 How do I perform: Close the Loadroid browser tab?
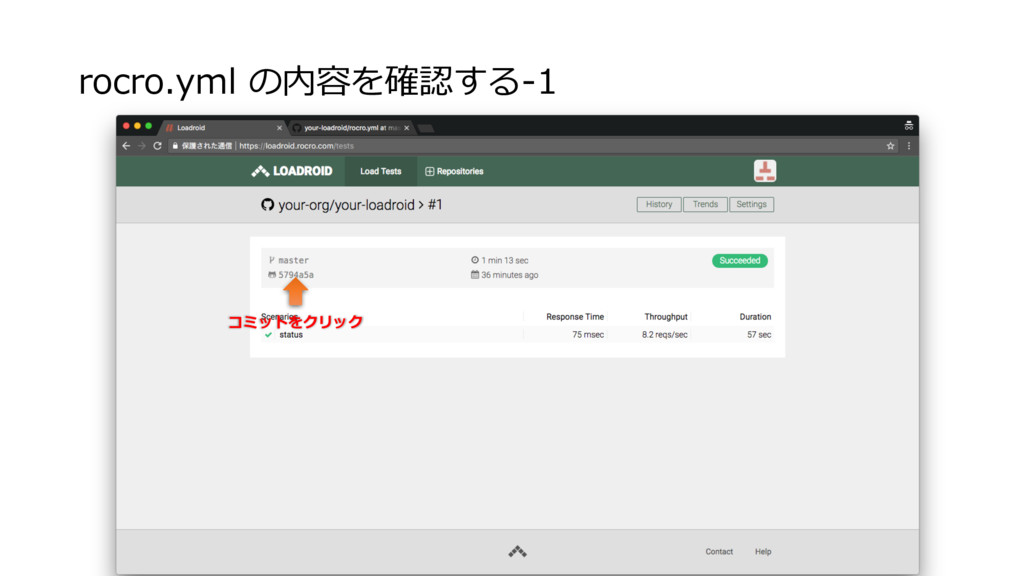(279, 128)
